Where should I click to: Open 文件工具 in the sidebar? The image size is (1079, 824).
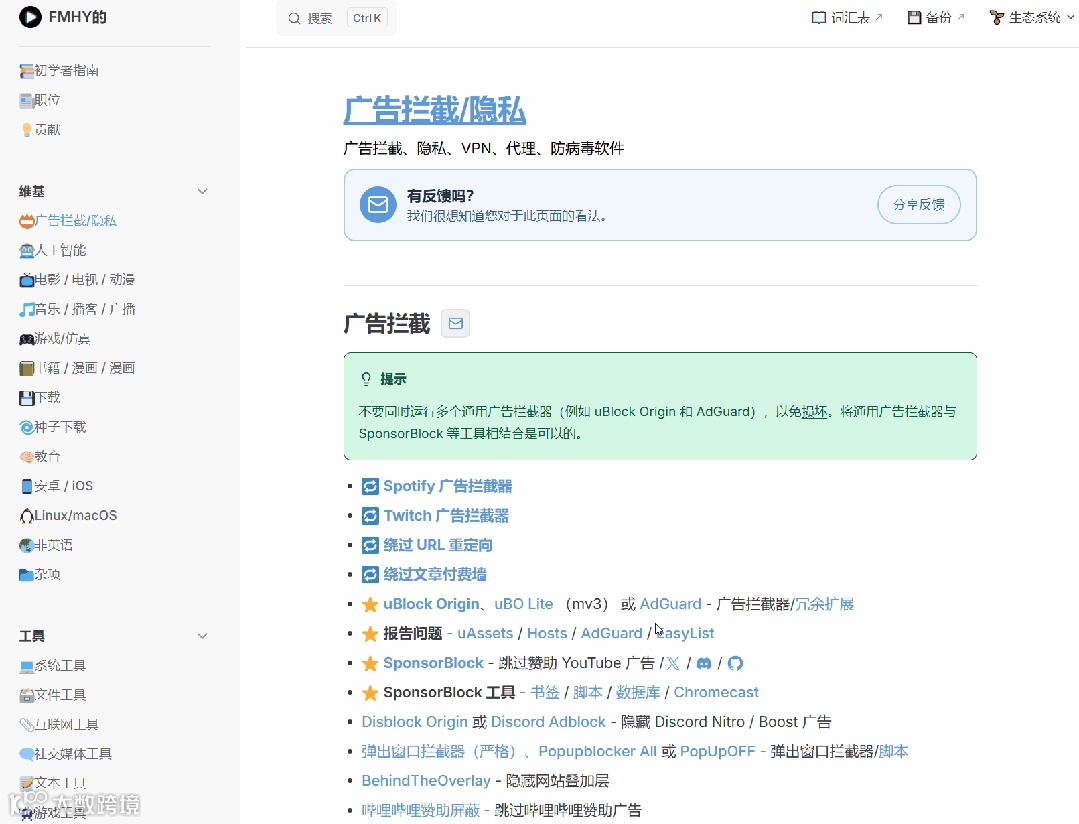tap(53, 695)
